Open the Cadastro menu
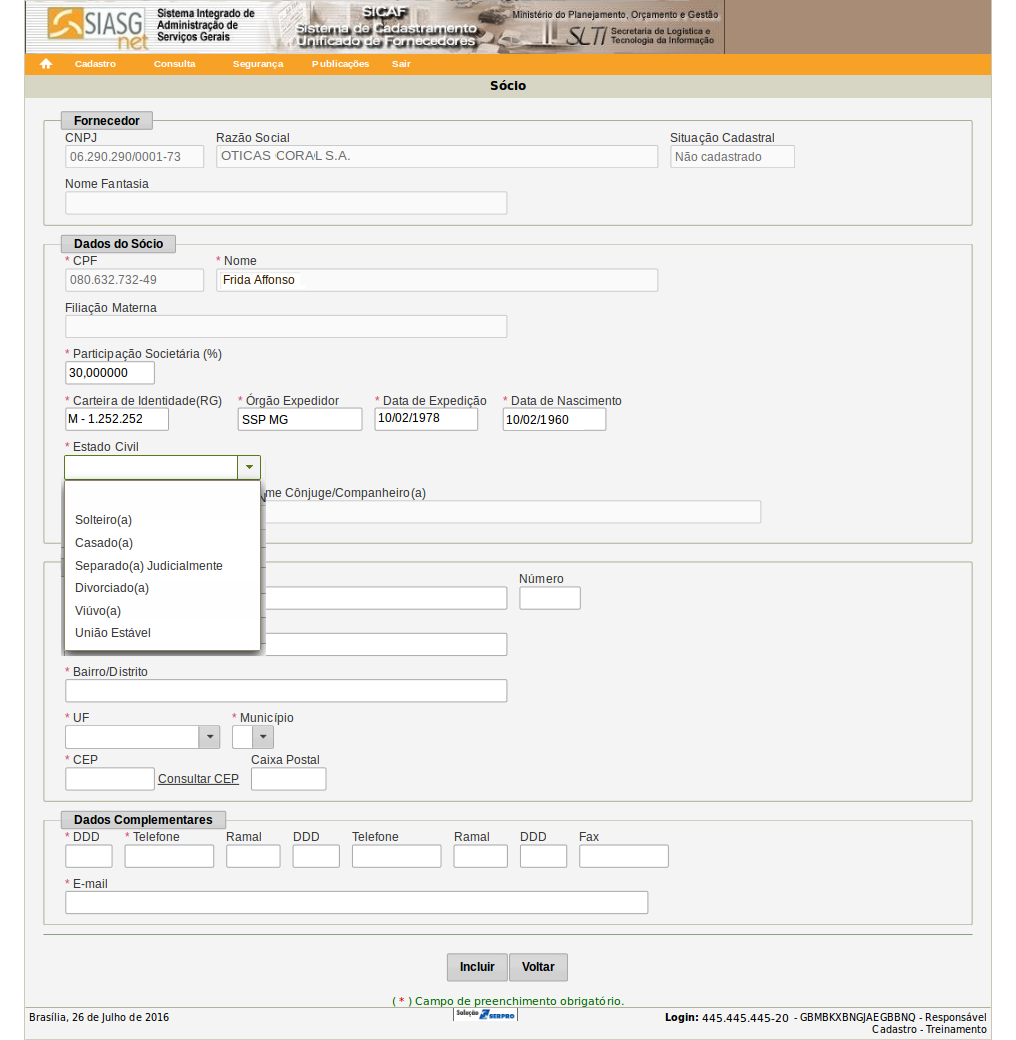This screenshot has height=1040, width=1016. (95, 64)
